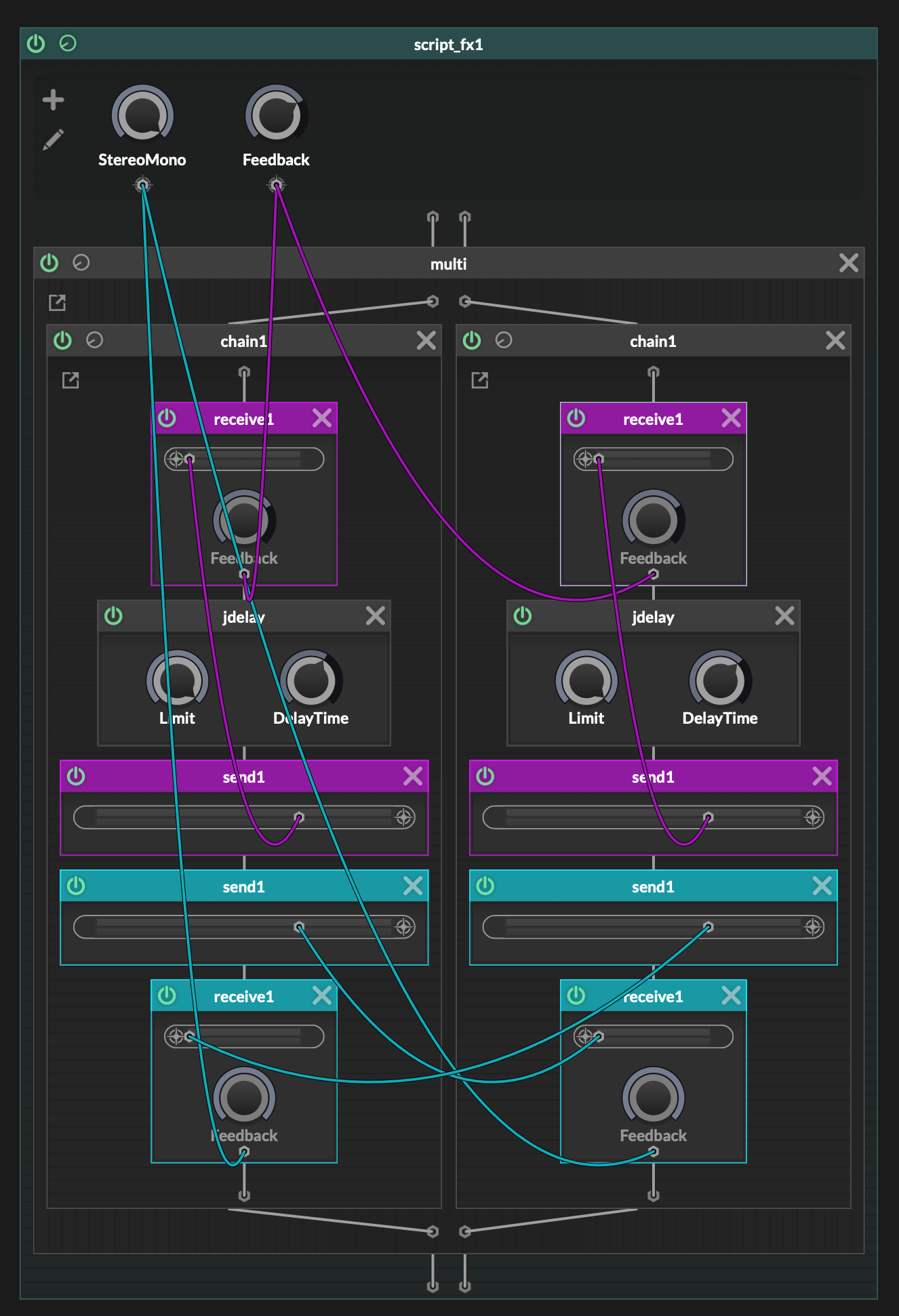Open left chain1 in external view icon
The width and height of the screenshot is (899, 1316).
71,380
